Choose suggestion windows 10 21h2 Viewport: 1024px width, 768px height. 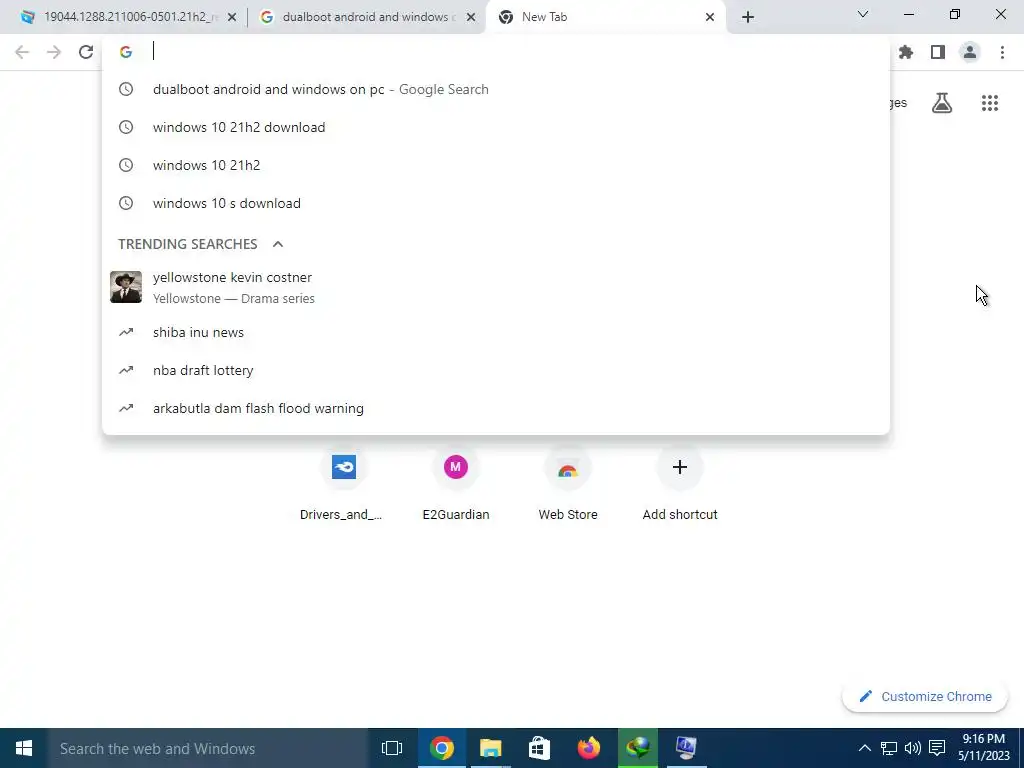click(496, 165)
